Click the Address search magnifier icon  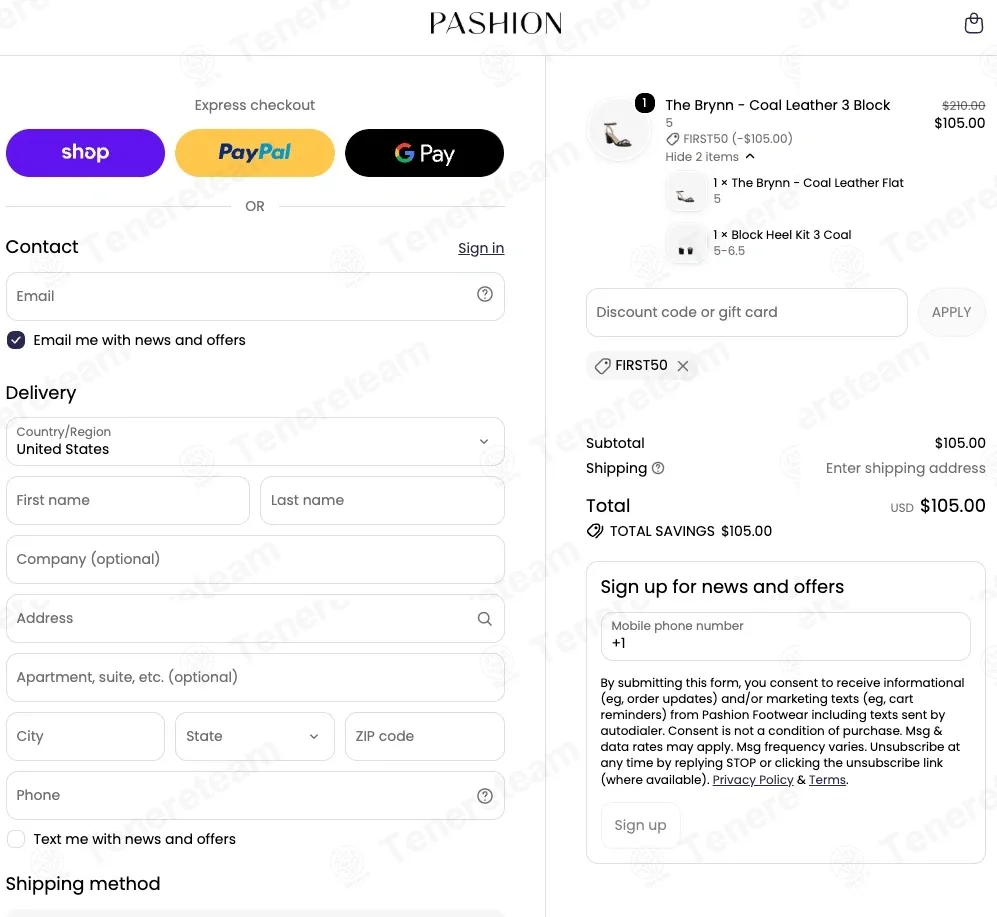485,619
